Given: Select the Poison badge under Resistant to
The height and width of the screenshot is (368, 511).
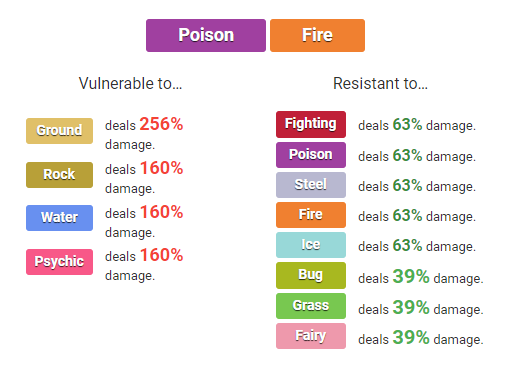Looking at the screenshot, I should (x=311, y=155).
